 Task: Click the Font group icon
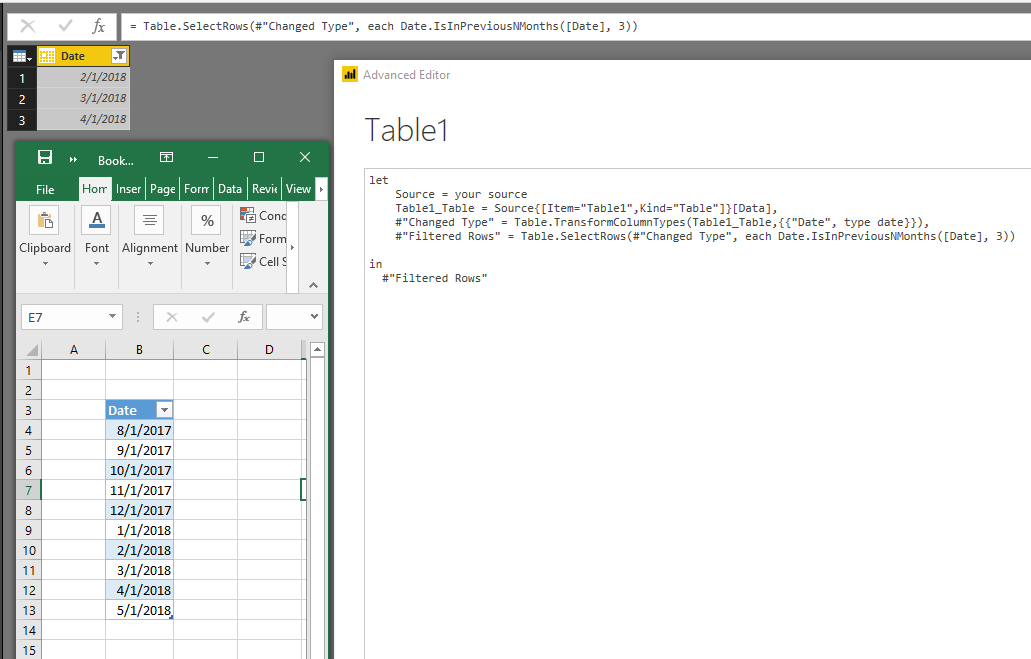coord(97,220)
